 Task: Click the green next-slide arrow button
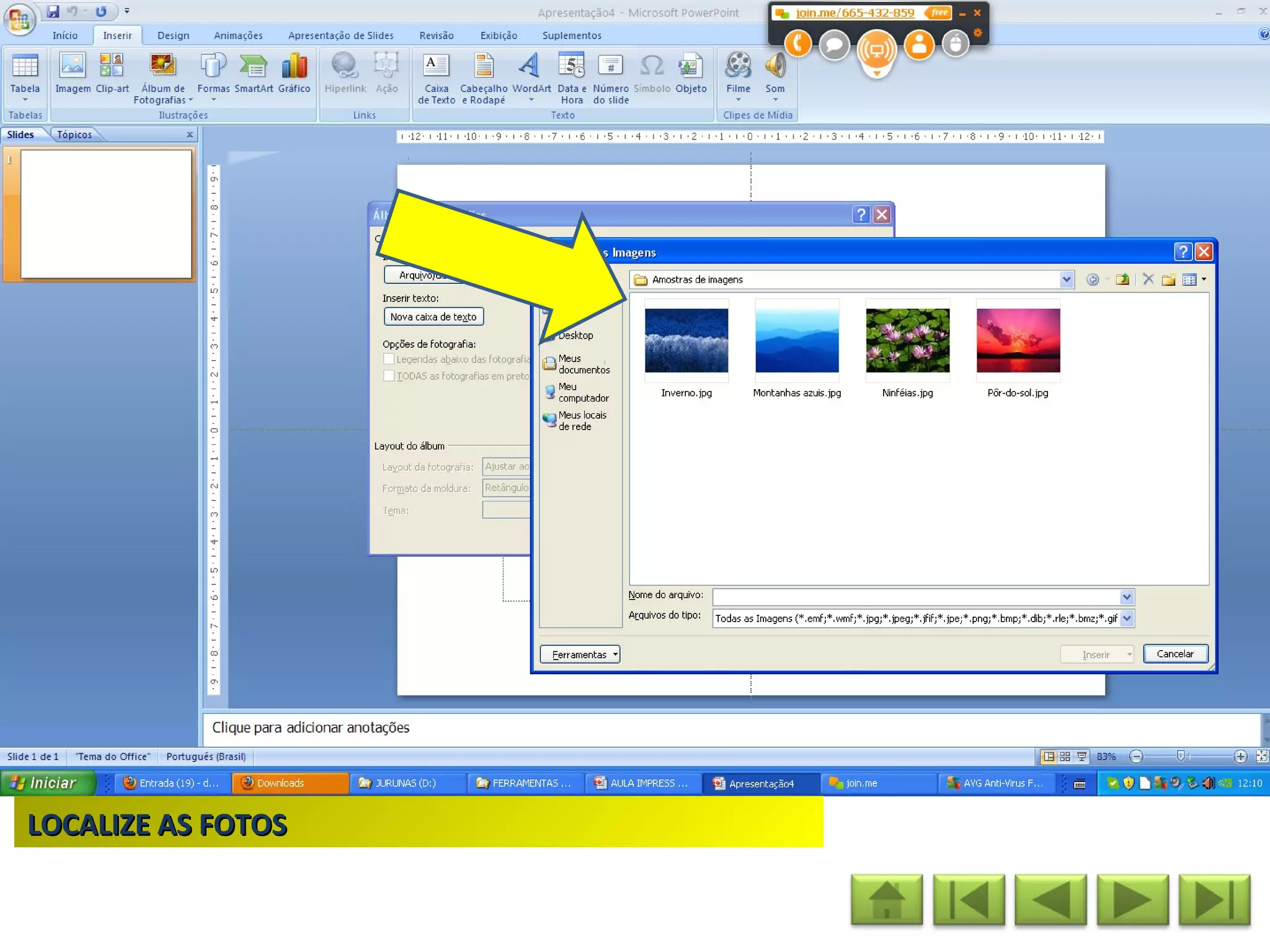pyautogui.click(x=1132, y=899)
